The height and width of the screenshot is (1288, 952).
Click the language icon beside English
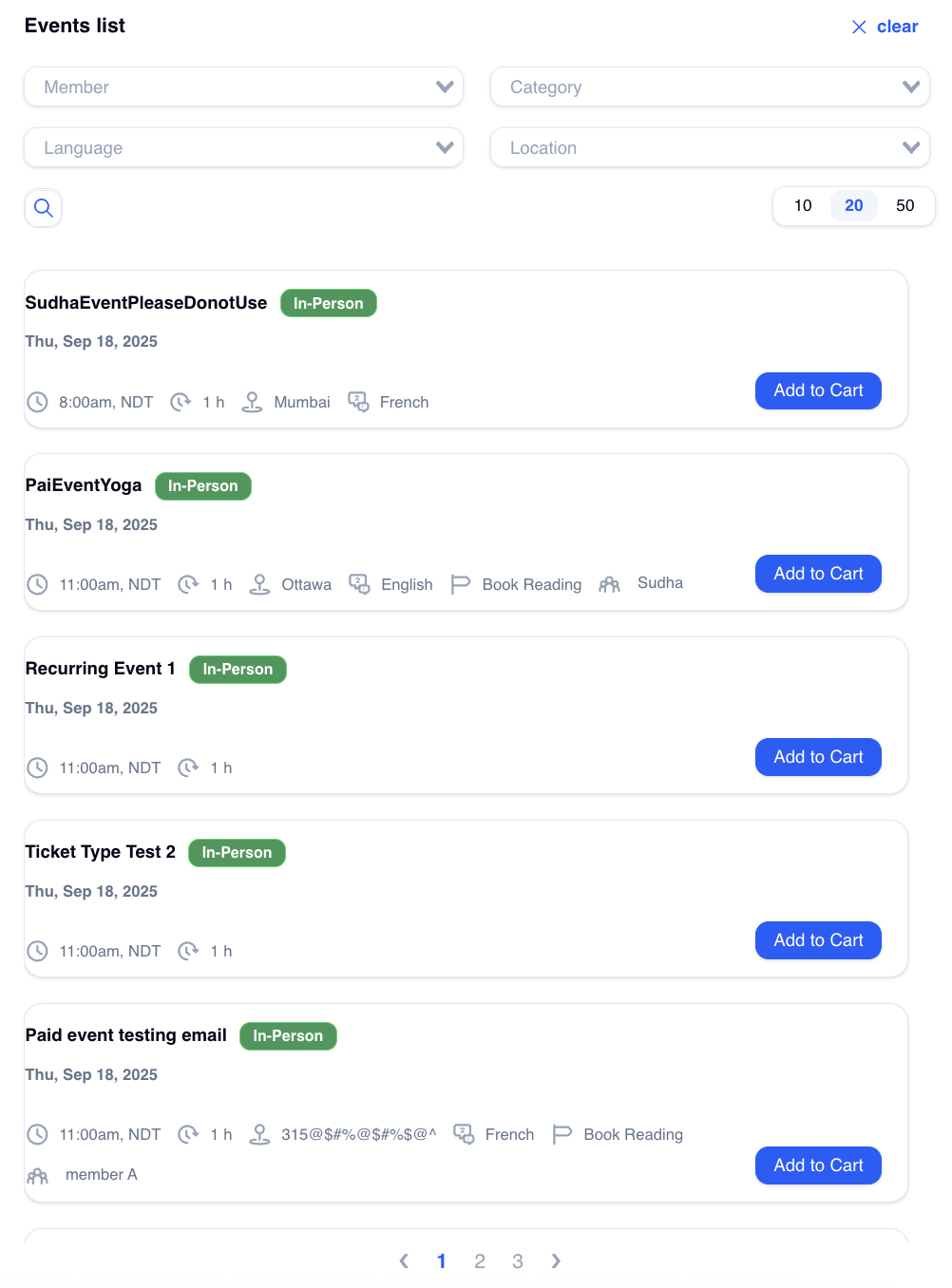[x=359, y=584]
